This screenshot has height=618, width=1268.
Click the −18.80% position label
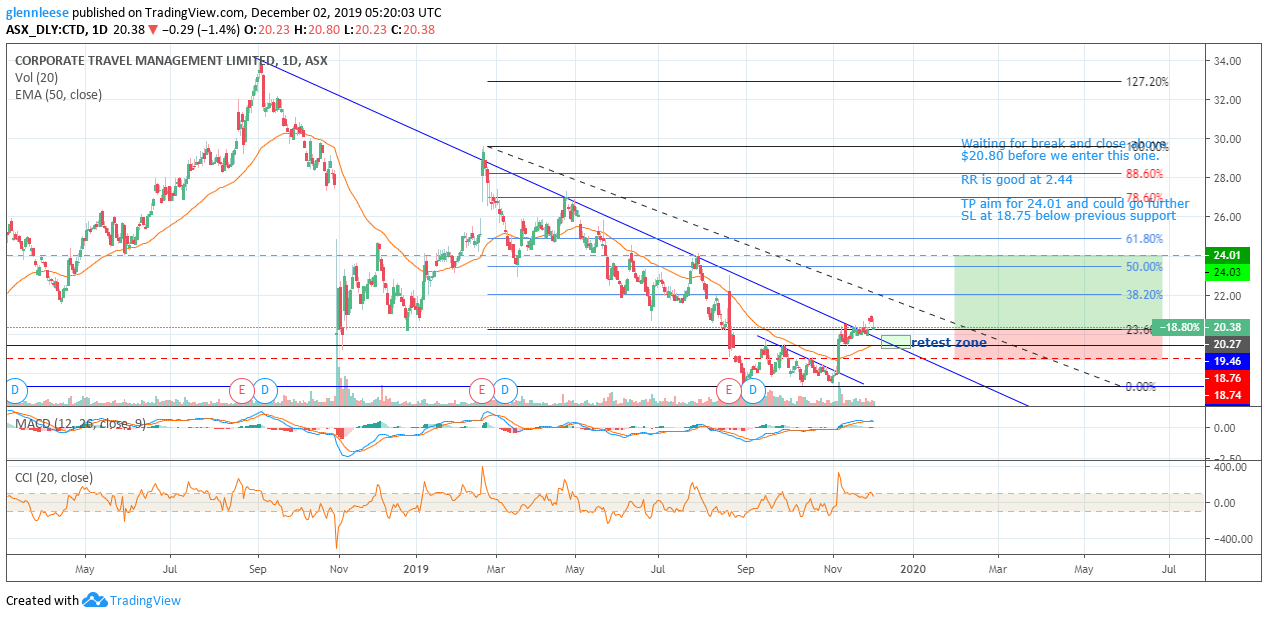1180,327
